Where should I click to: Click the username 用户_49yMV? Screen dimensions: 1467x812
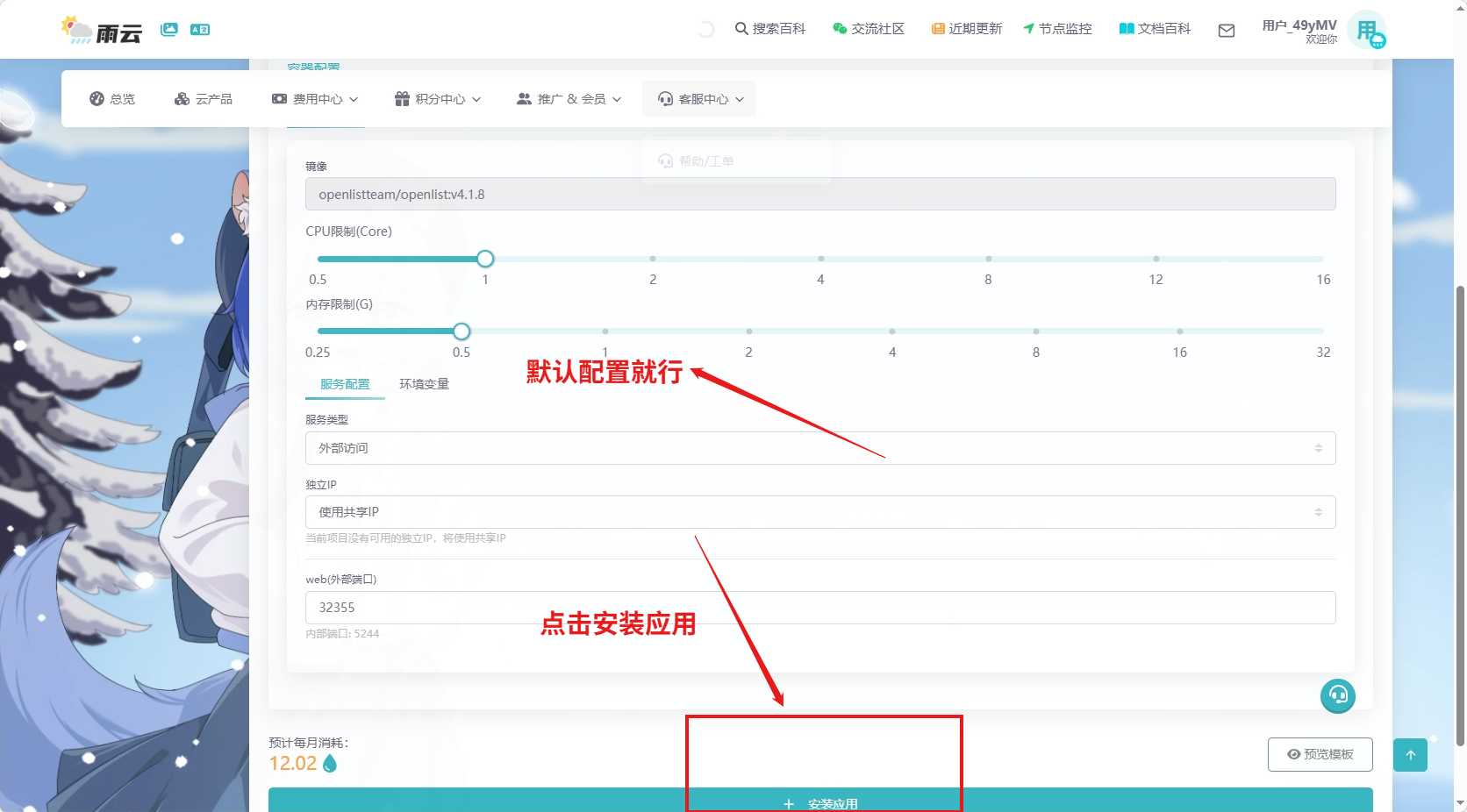pyautogui.click(x=1299, y=25)
